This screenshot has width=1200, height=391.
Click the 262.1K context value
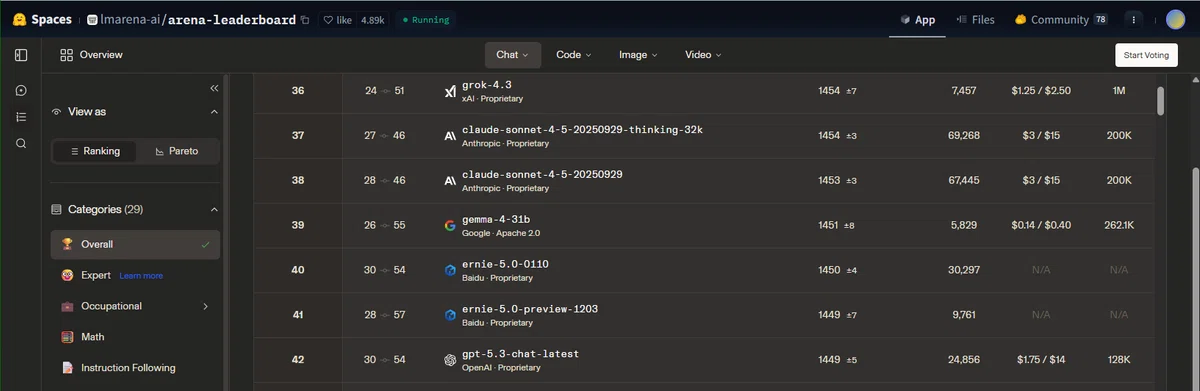tap(1119, 226)
